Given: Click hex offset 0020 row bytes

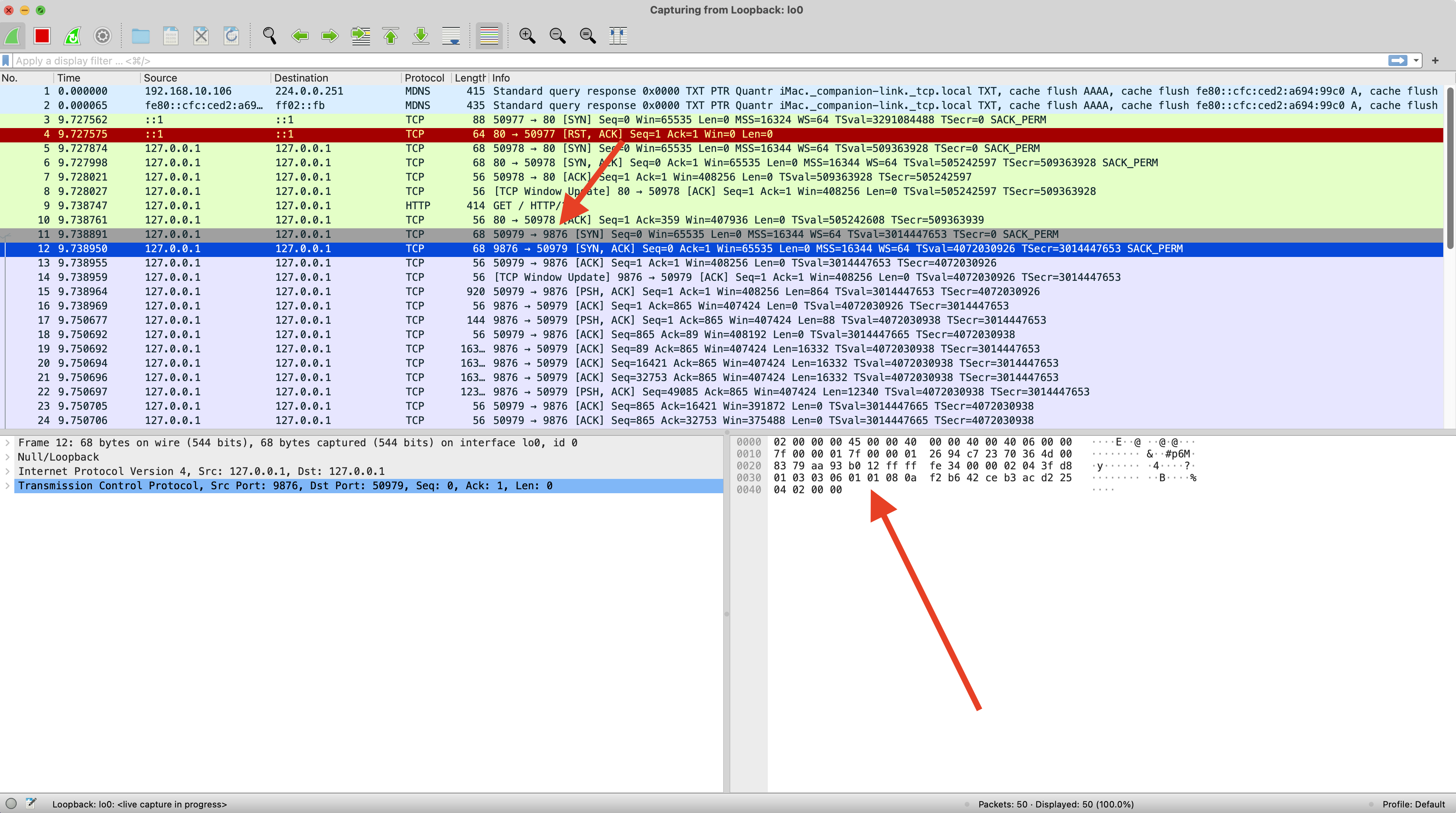Looking at the screenshot, I should [x=923, y=466].
